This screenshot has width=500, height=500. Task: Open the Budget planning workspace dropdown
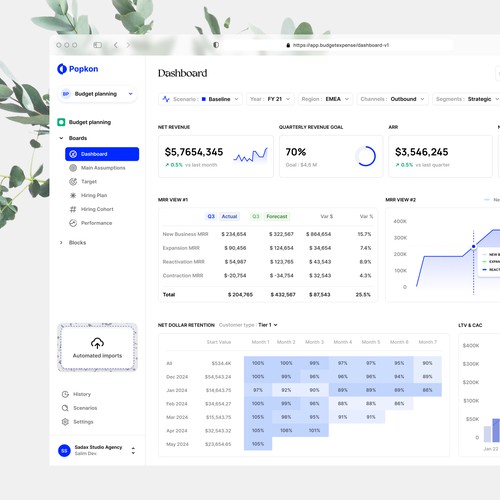point(97,94)
